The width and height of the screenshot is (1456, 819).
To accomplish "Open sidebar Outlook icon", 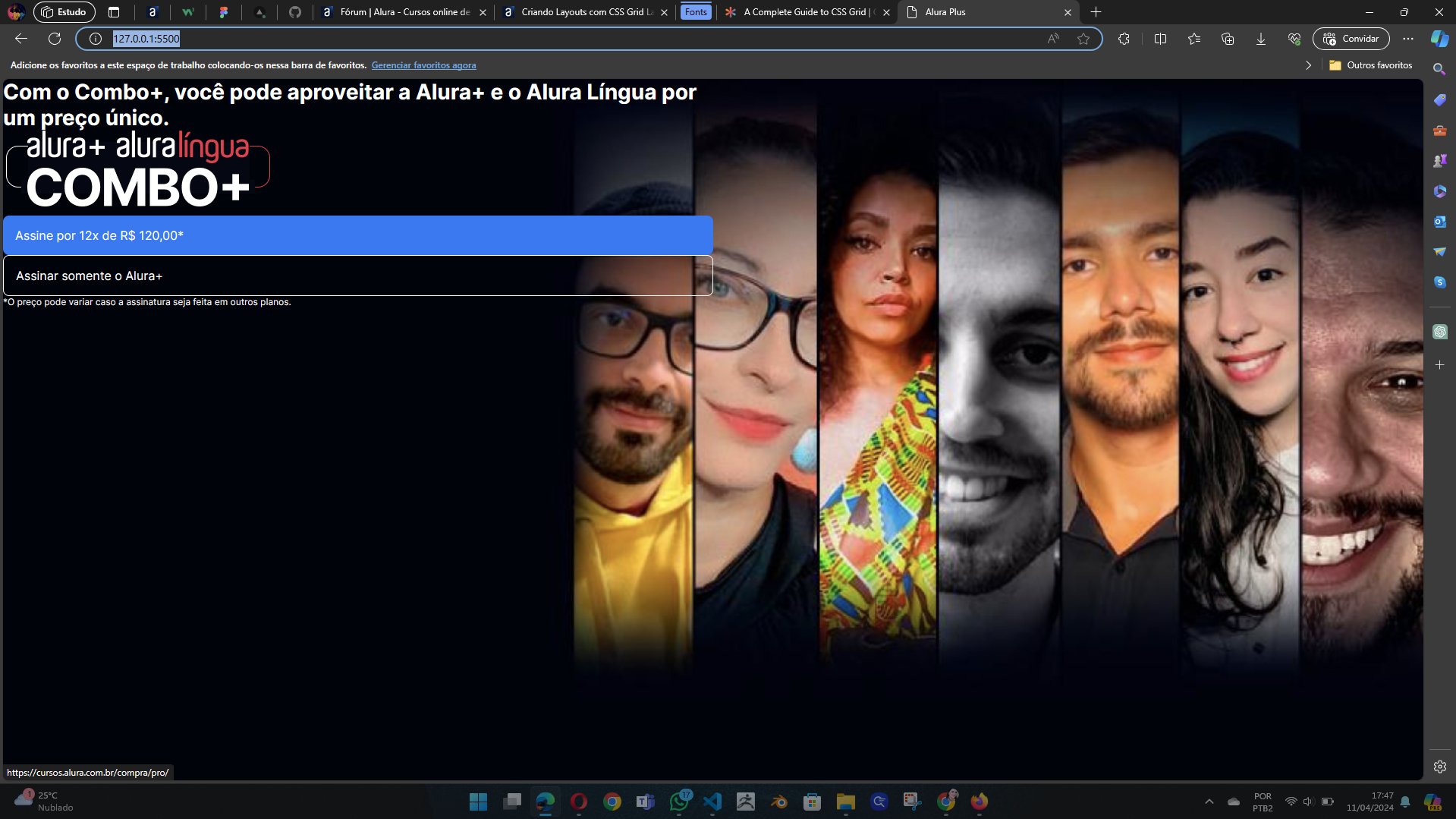I will [1439, 221].
